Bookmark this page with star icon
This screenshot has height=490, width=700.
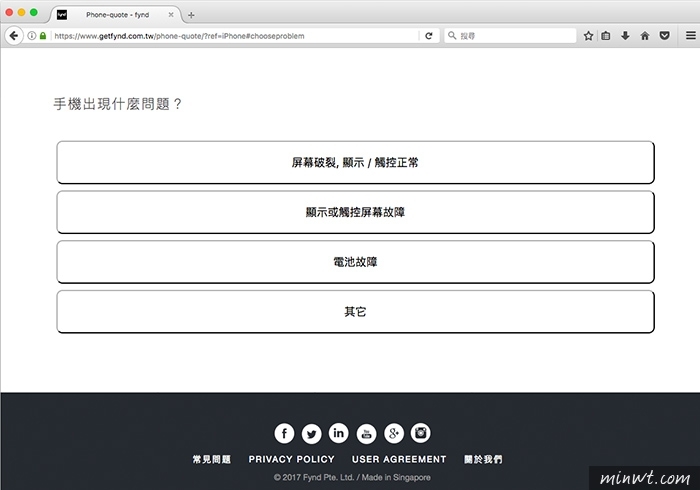coord(588,36)
